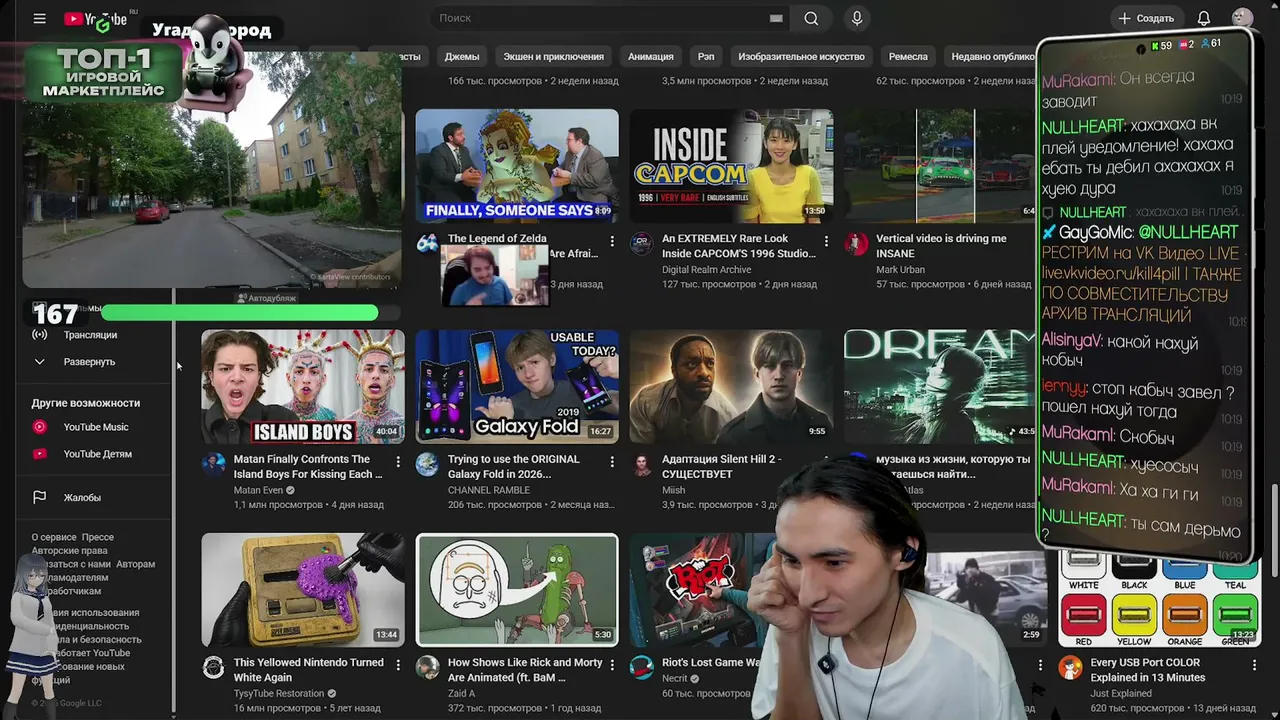Click the magnifier search button

[811, 18]
